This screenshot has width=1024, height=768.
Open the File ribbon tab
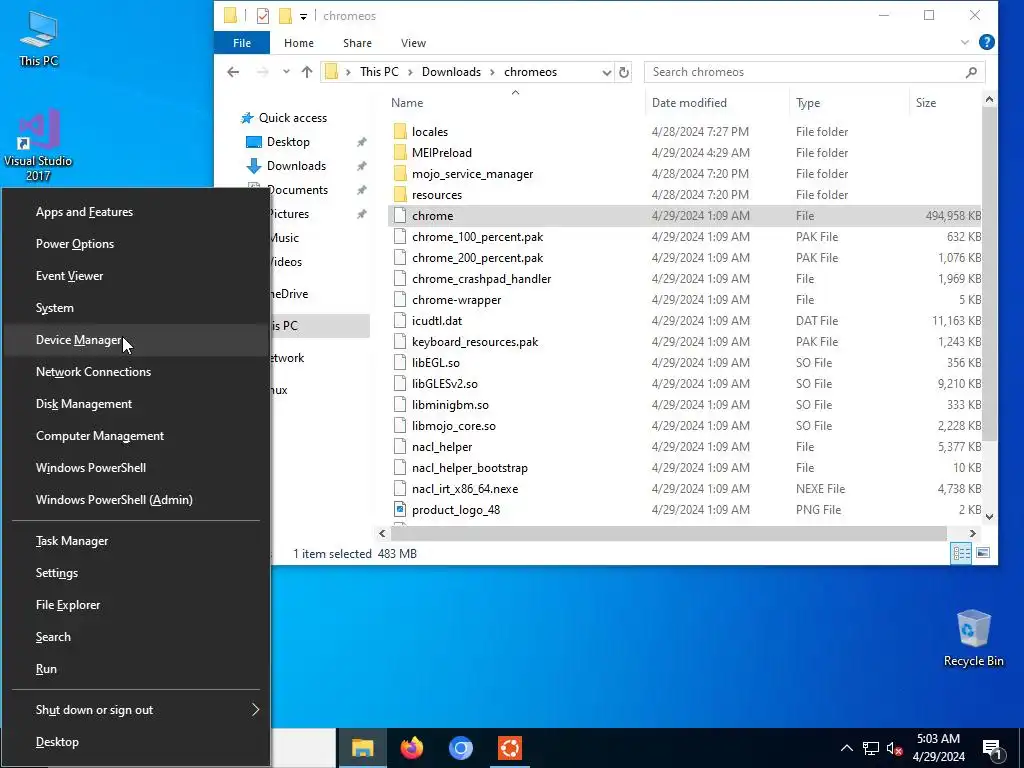242,43
